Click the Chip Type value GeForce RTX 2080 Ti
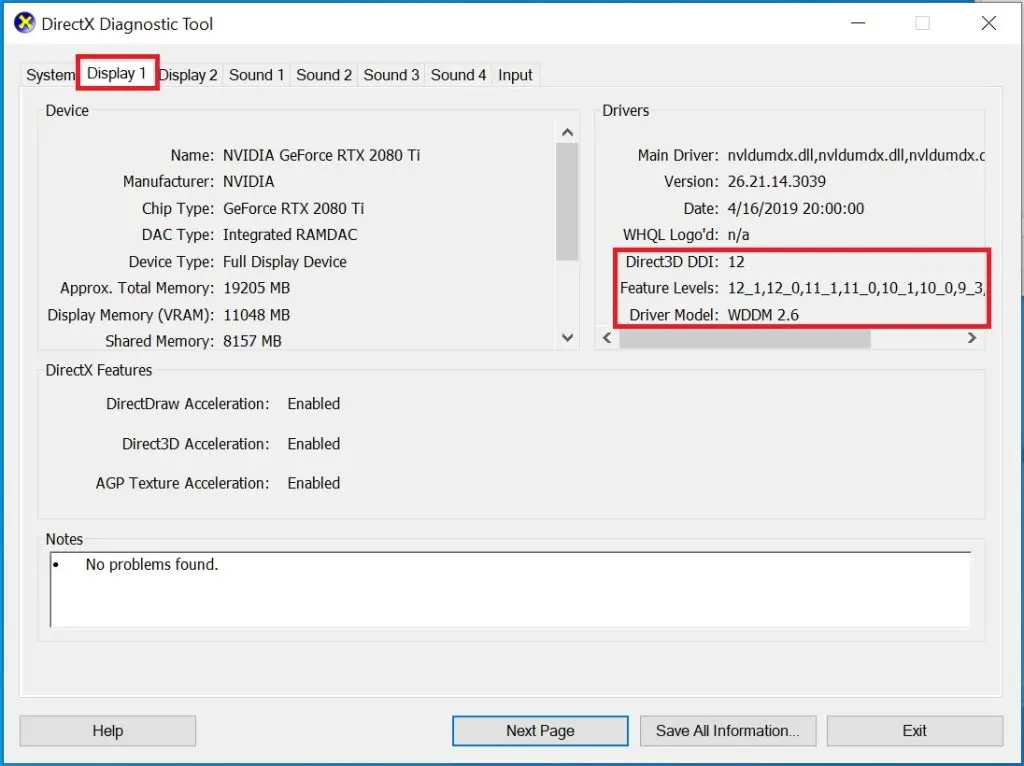1024x766 pixels. click(x=293, y=208)
